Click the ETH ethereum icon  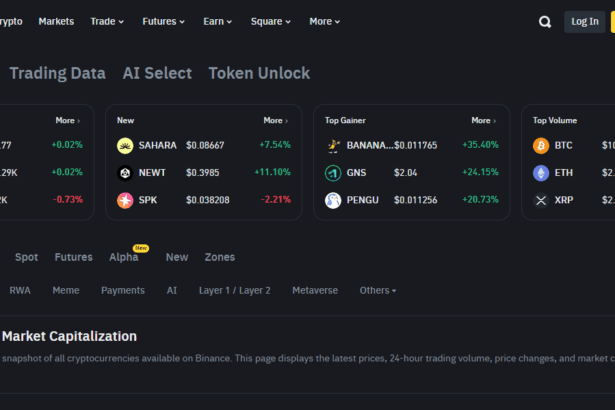(541, 173)
